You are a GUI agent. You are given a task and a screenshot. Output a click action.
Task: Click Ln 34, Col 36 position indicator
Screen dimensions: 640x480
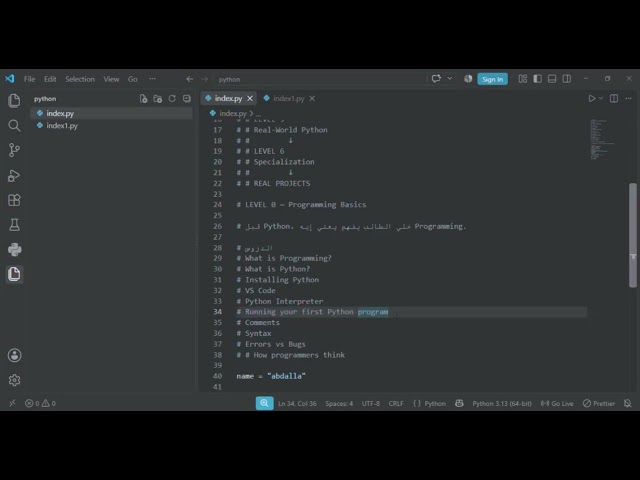297,403
